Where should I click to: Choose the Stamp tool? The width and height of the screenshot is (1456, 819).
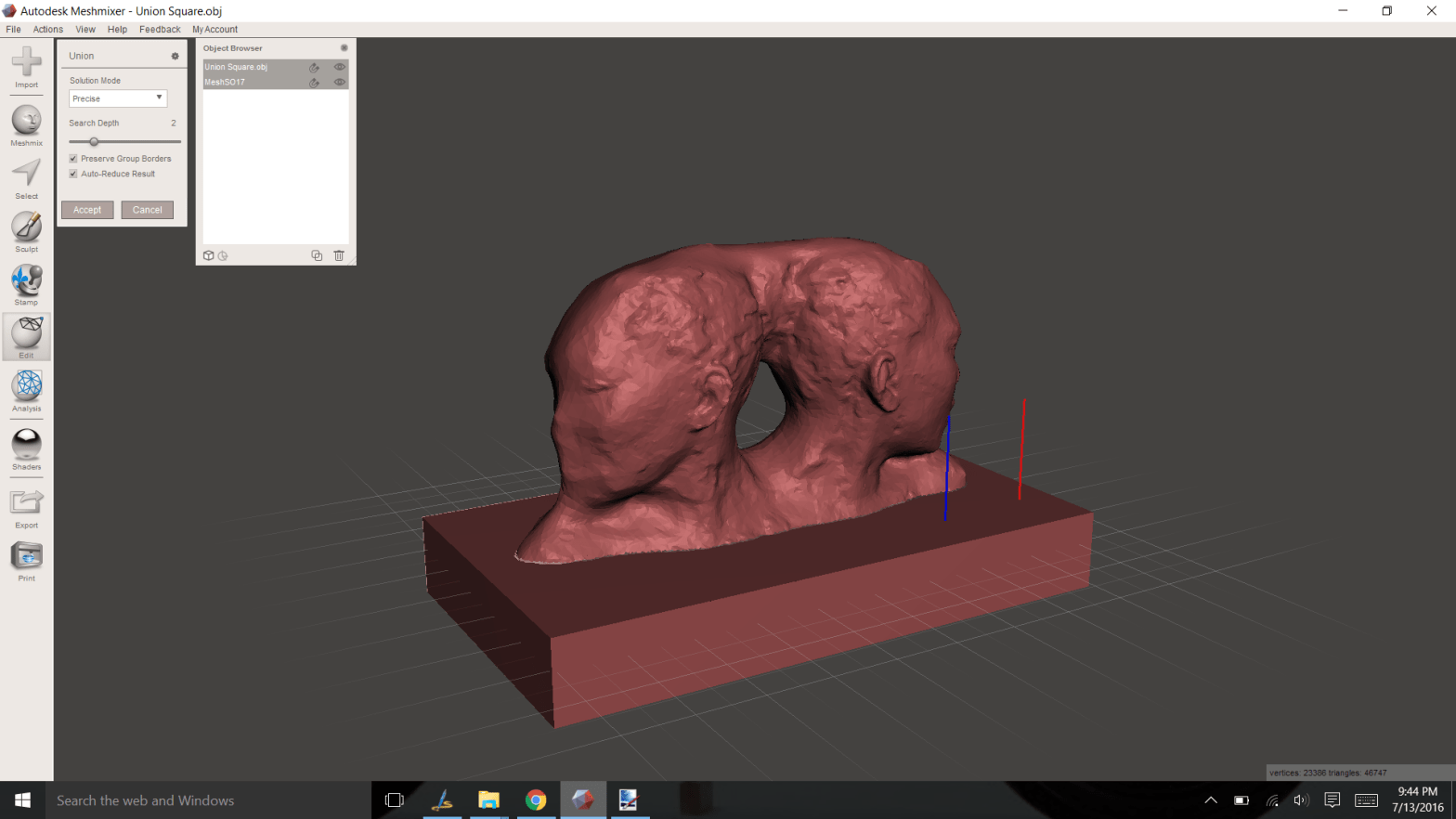pos(26,280)
